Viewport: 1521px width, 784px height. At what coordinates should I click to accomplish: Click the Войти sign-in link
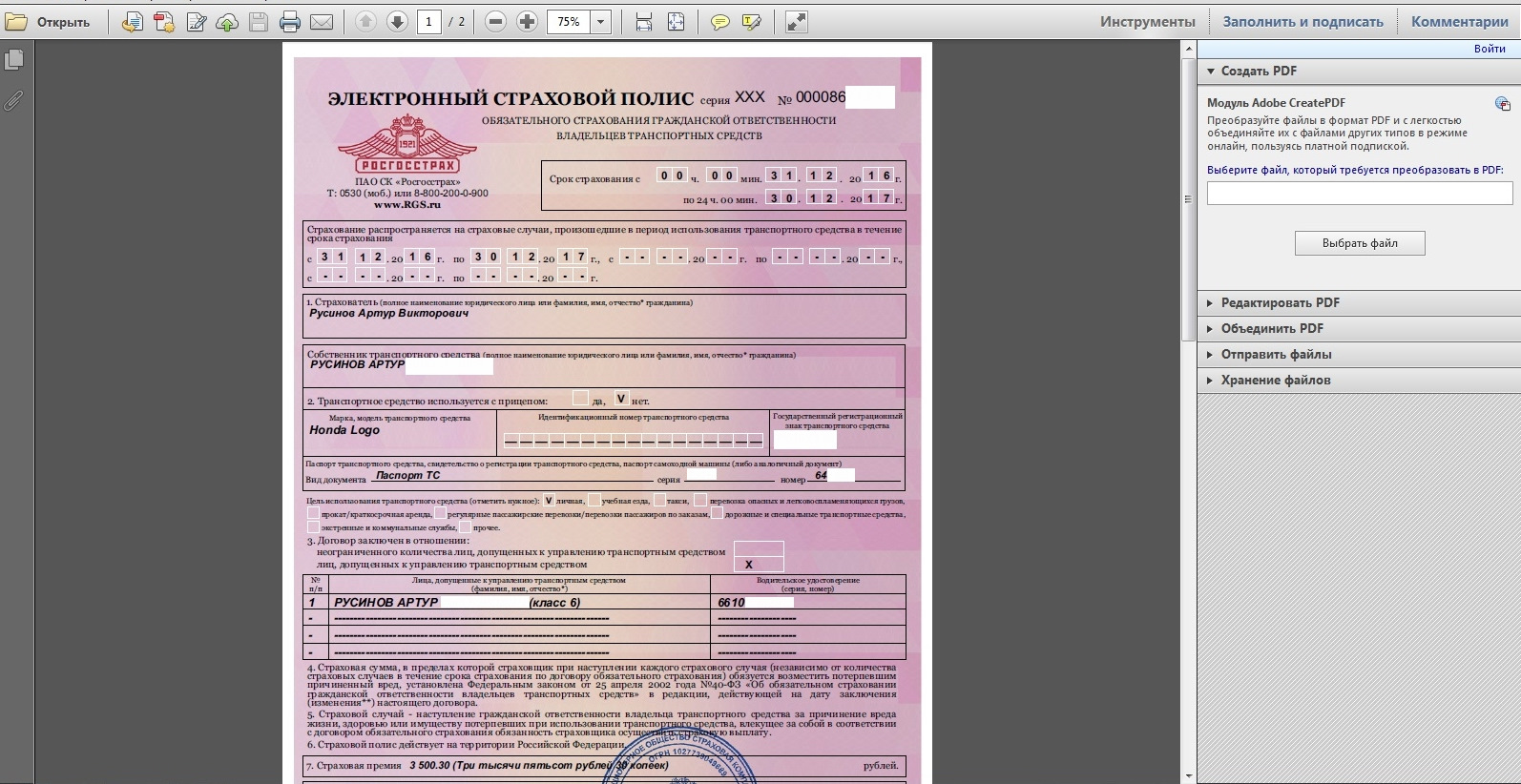1490,49
